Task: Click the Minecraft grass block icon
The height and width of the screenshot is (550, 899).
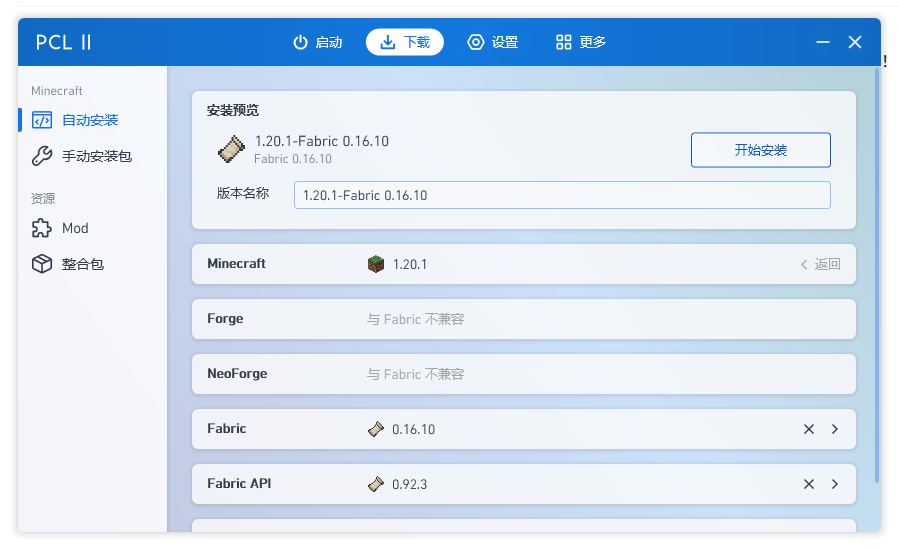Action: 376,264
